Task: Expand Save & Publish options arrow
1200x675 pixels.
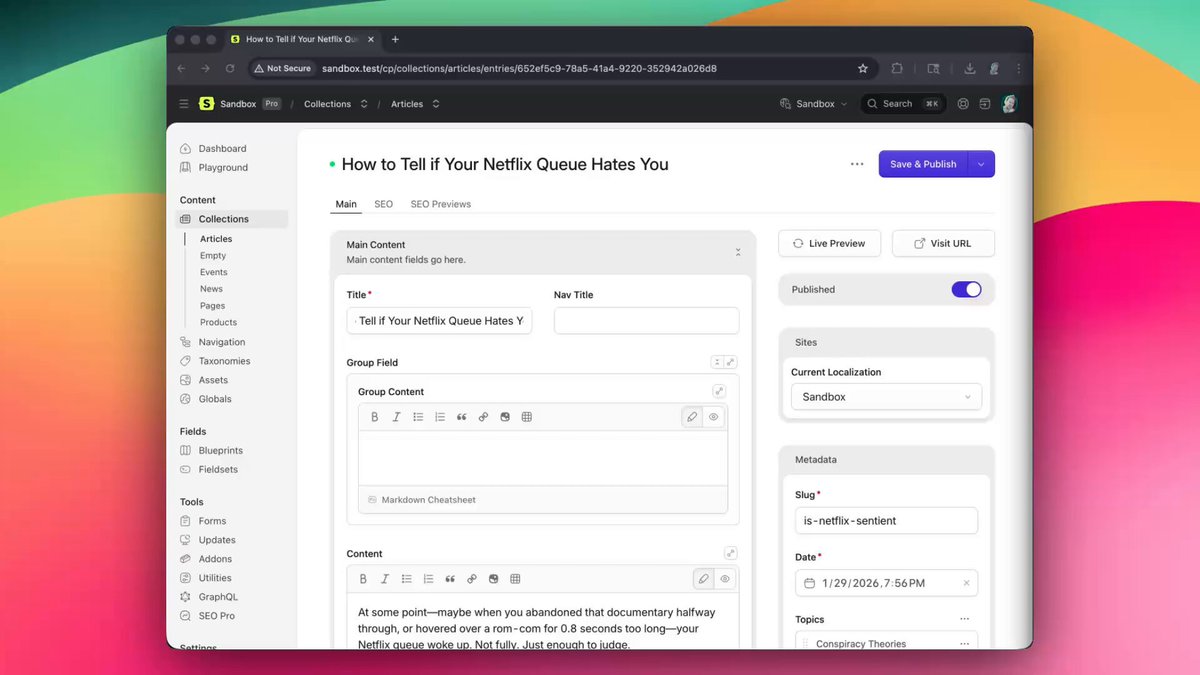Action: [x=981, y=164]
